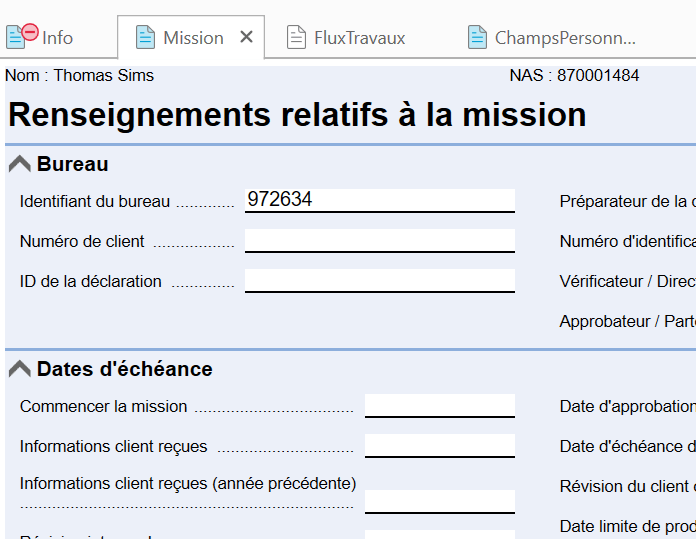Click the red error badge on Info
The width and height of the screenshot is (696, 539).
(30, 32)
